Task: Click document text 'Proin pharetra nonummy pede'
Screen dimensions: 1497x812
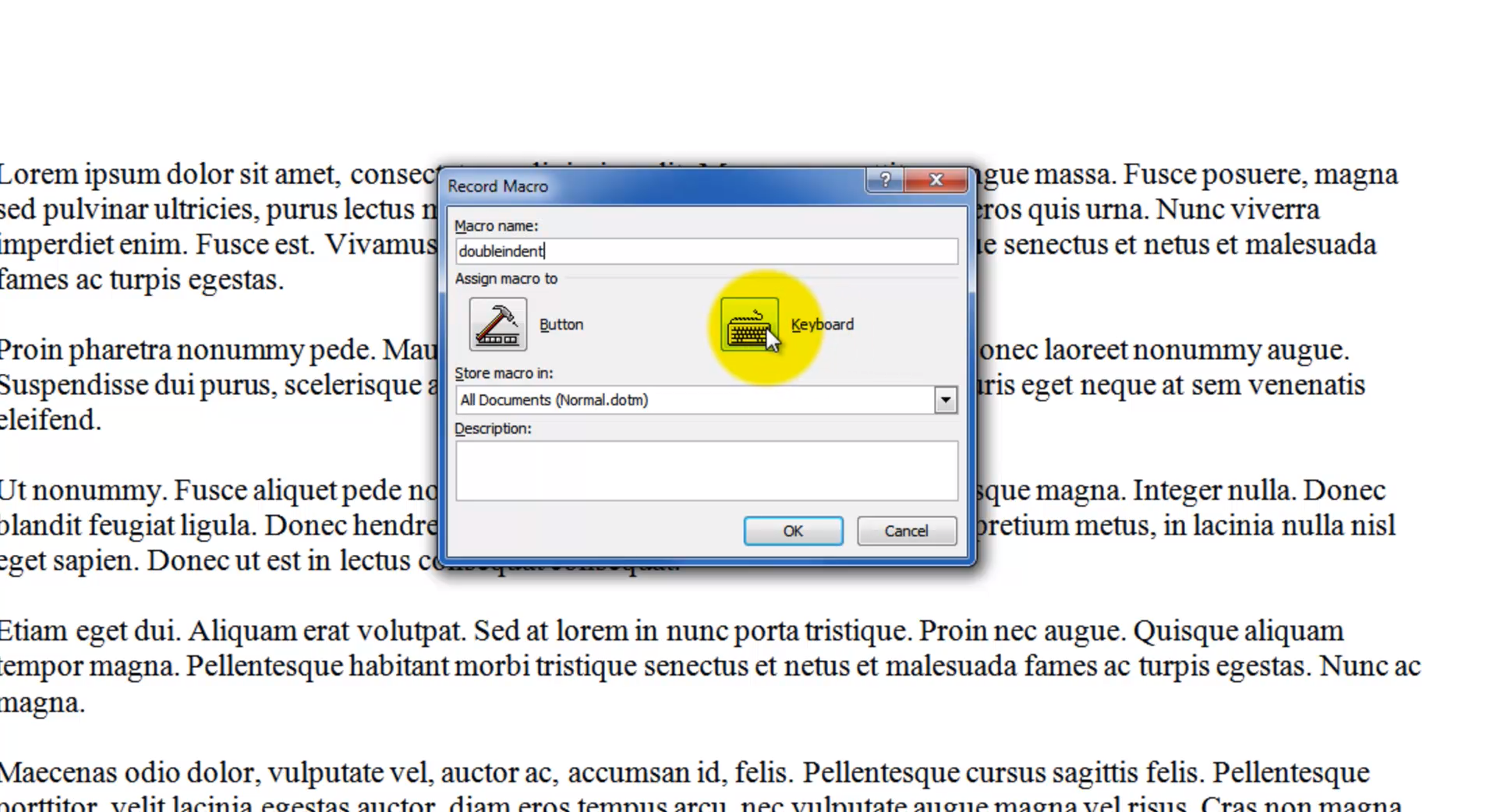Action: 187,350
